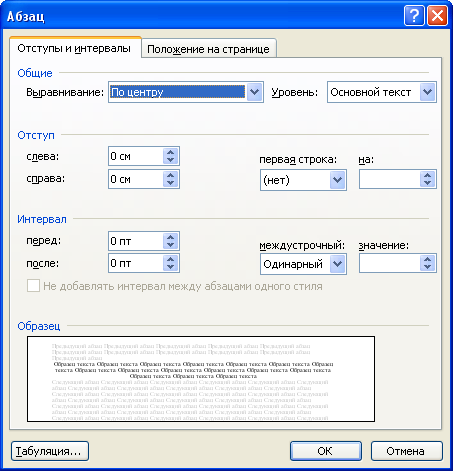Decrease the значение spacing amount
The image size is (453, 471).
[428, 267]
